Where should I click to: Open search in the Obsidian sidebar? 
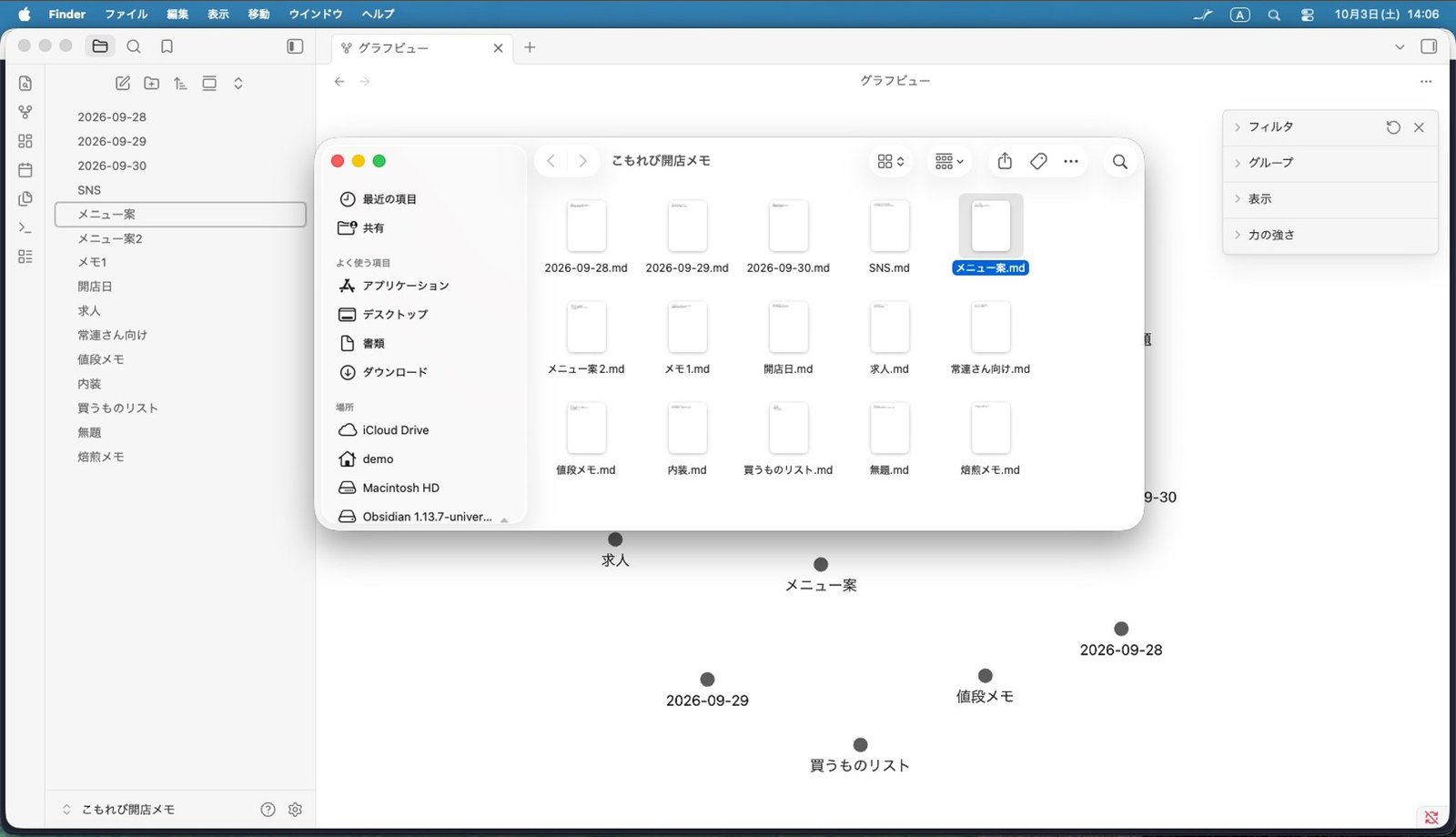pos(134,46)
